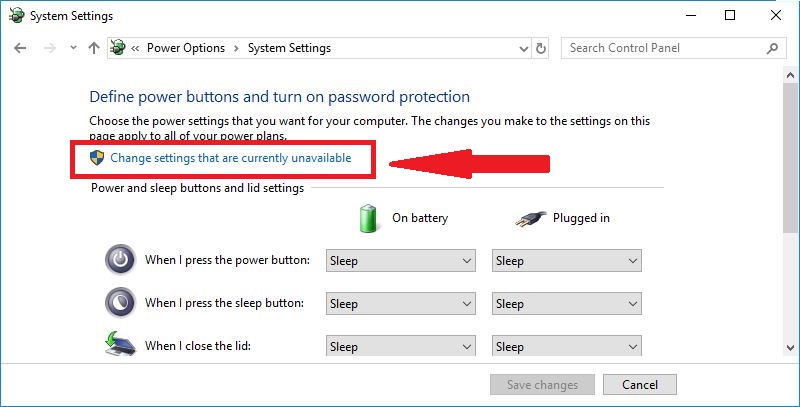Click the vertical scrollbar down arrow
The width and height of the screenshot is (800, 407).
pyautogui.click(x=790, y=348)
